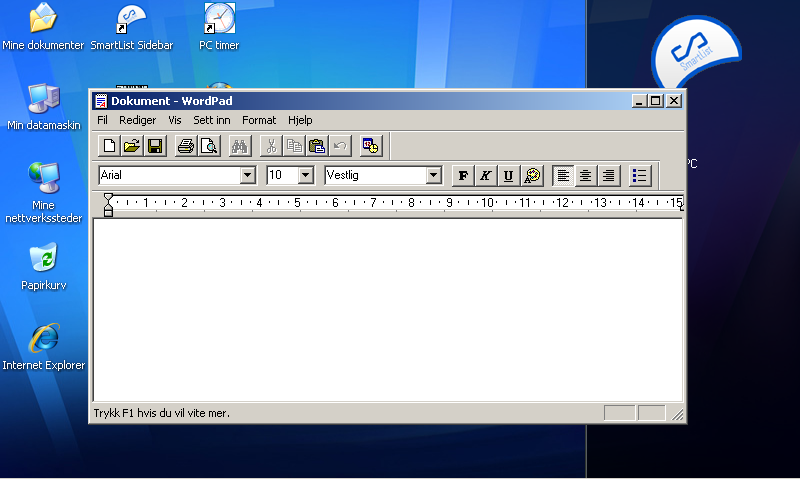This screenshot has width=800, height=480.
Task: Click the WordPad title bar document icon
Action: [x=101, y=101]
